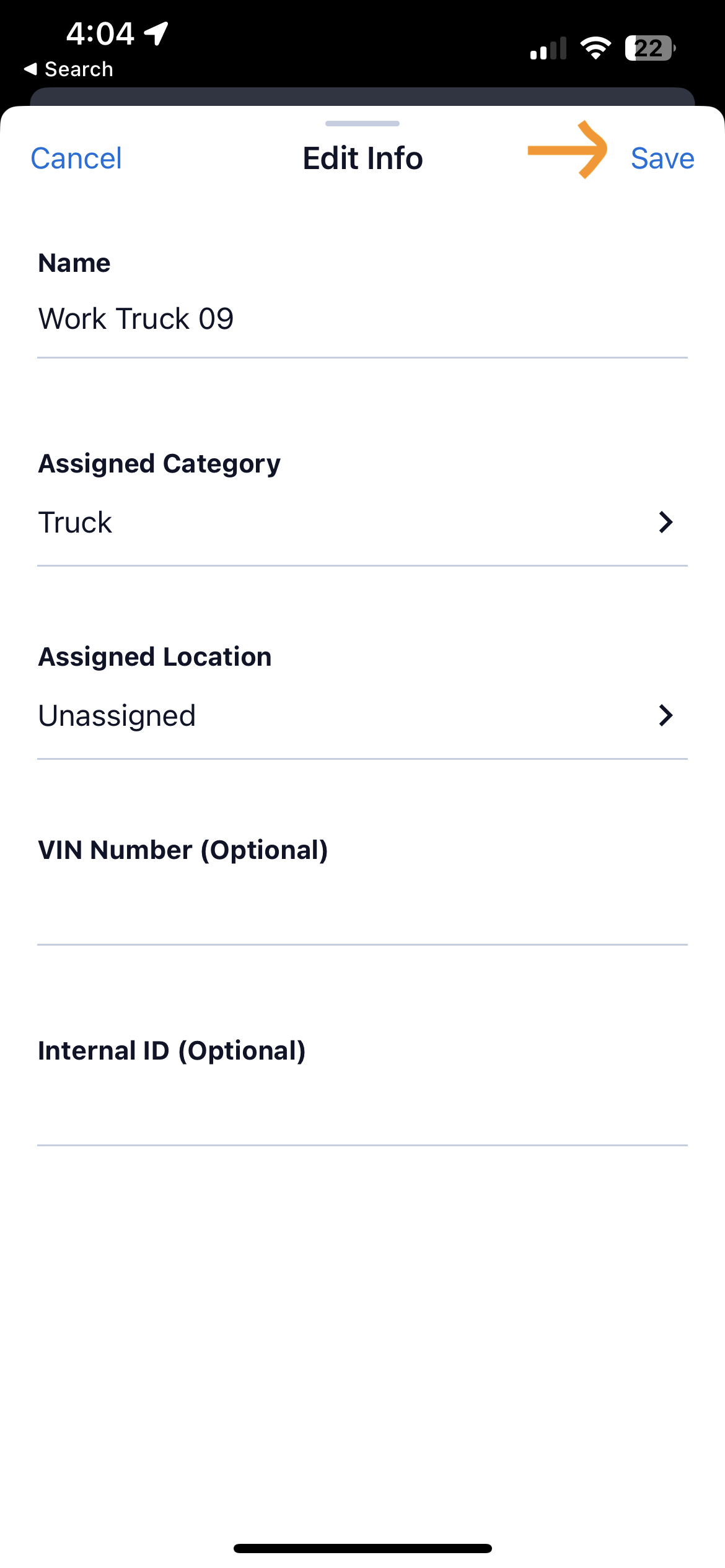Screen dimensions: 725x1568
Task: Tap the battery level indicator
Action: 649,48
